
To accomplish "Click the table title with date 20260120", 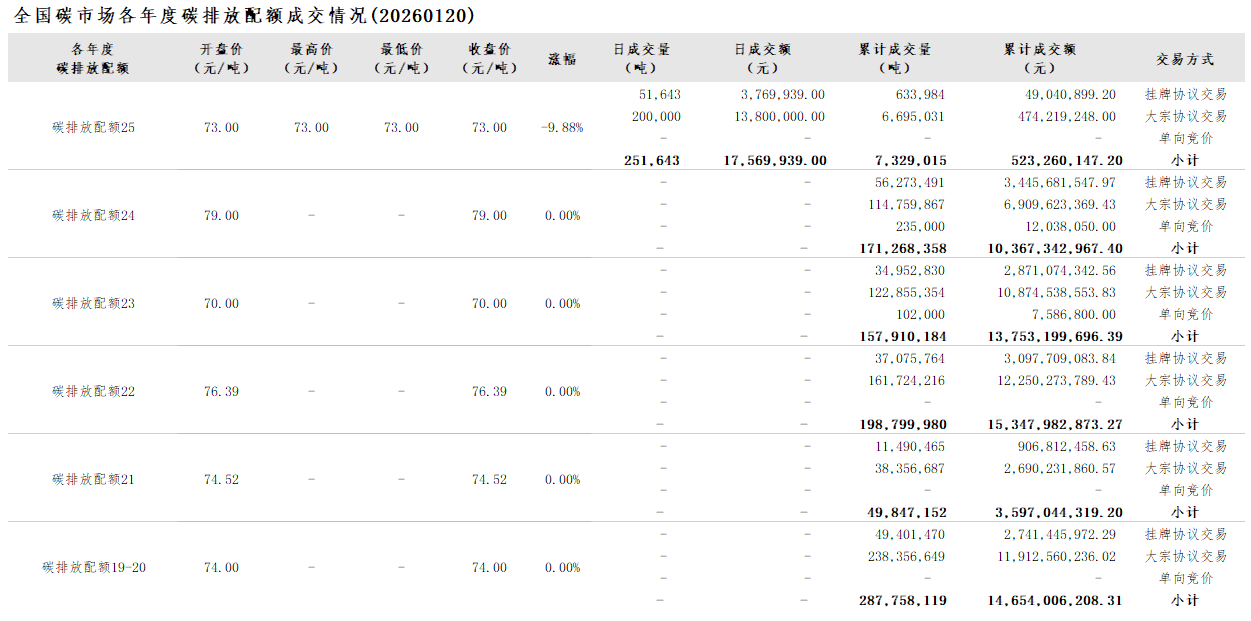I will coord(245,16).
